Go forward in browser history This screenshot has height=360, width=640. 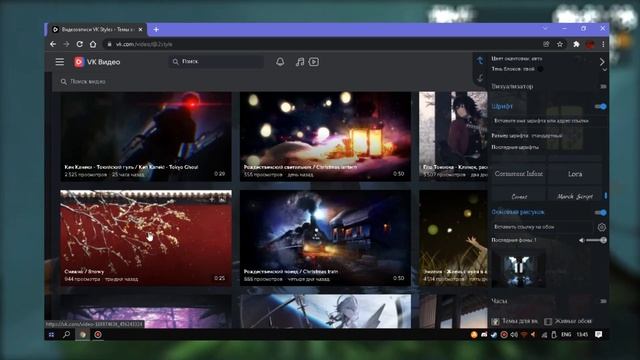(66, 44)
